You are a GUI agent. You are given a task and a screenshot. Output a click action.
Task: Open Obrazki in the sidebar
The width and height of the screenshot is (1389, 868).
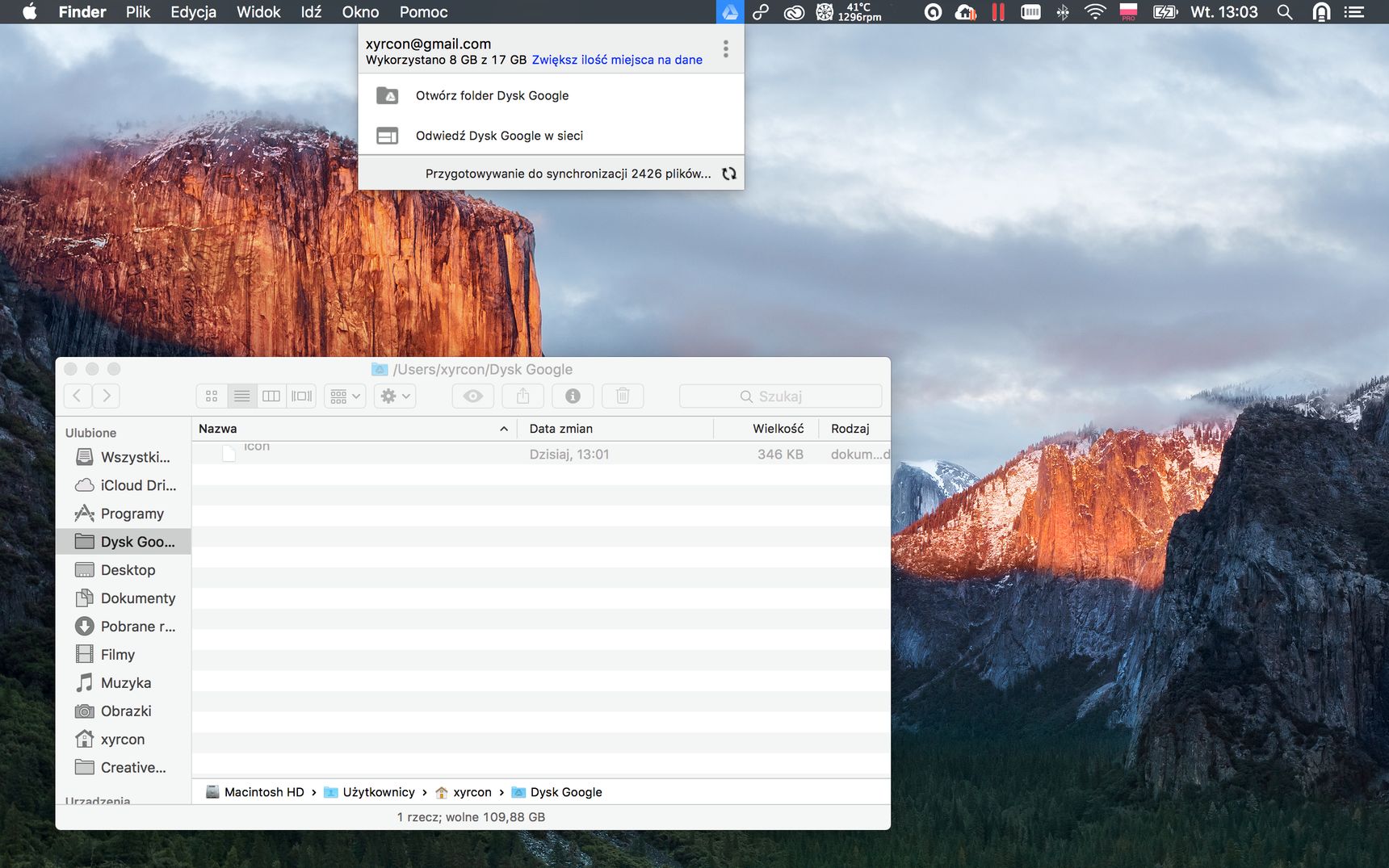click(124, 711)
